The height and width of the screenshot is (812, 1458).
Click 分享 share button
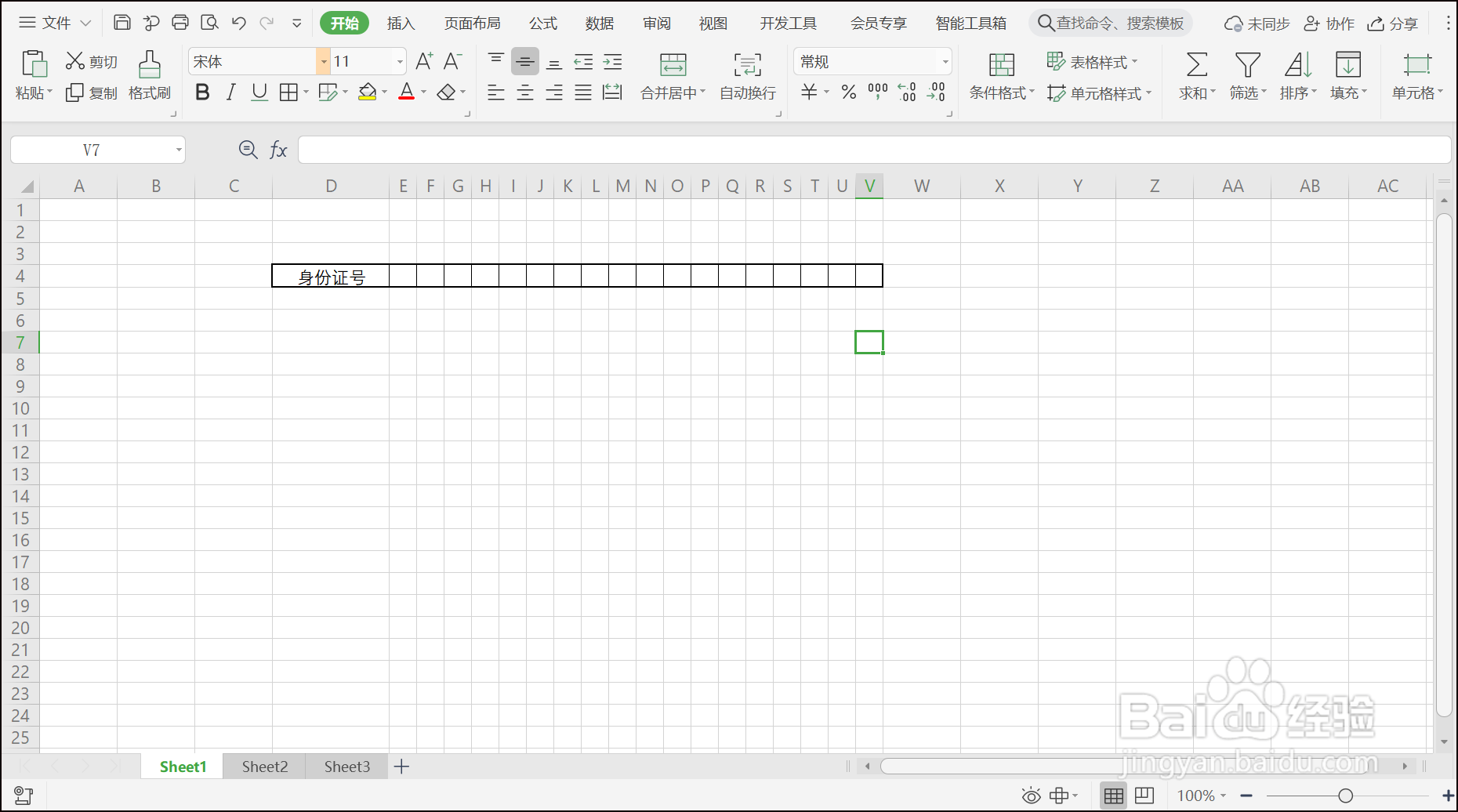1393,24
